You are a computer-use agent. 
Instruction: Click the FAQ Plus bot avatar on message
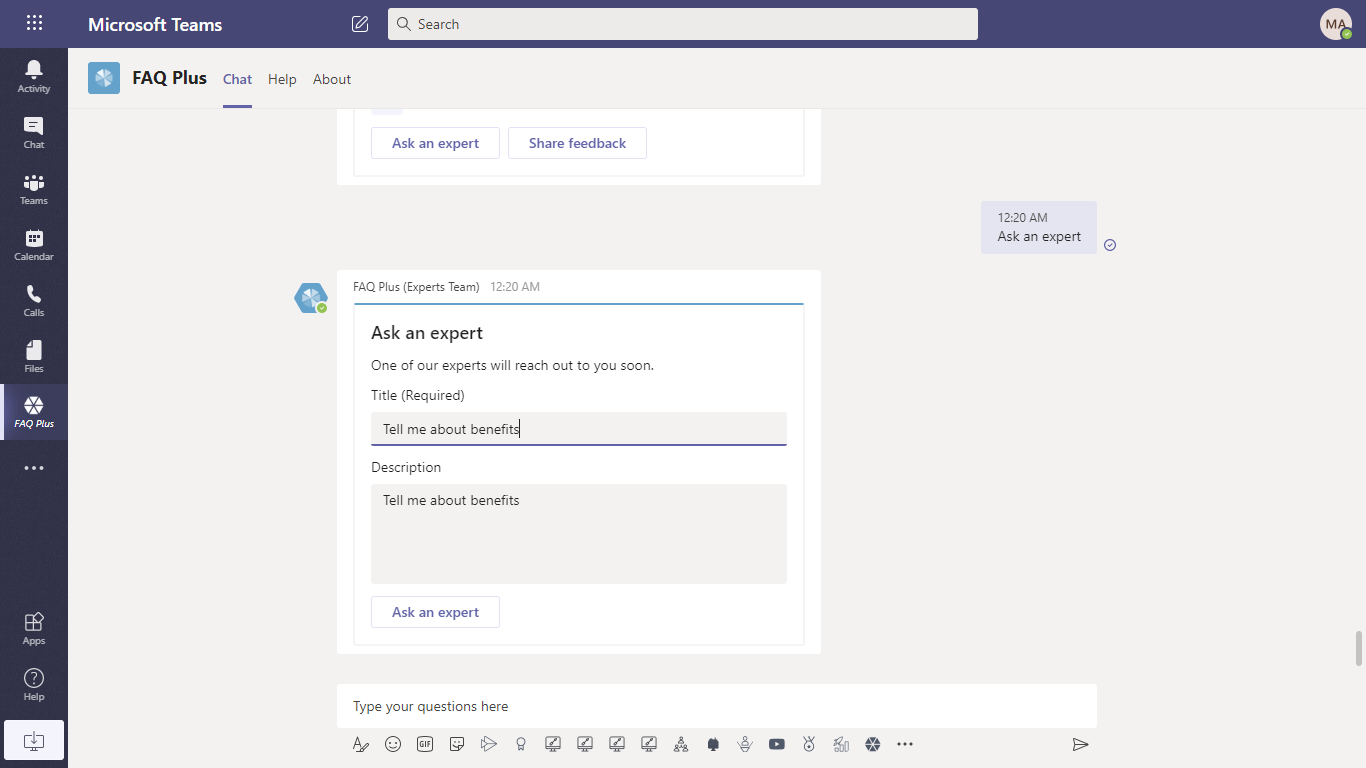pyautogui.click(x=311, y=298)
